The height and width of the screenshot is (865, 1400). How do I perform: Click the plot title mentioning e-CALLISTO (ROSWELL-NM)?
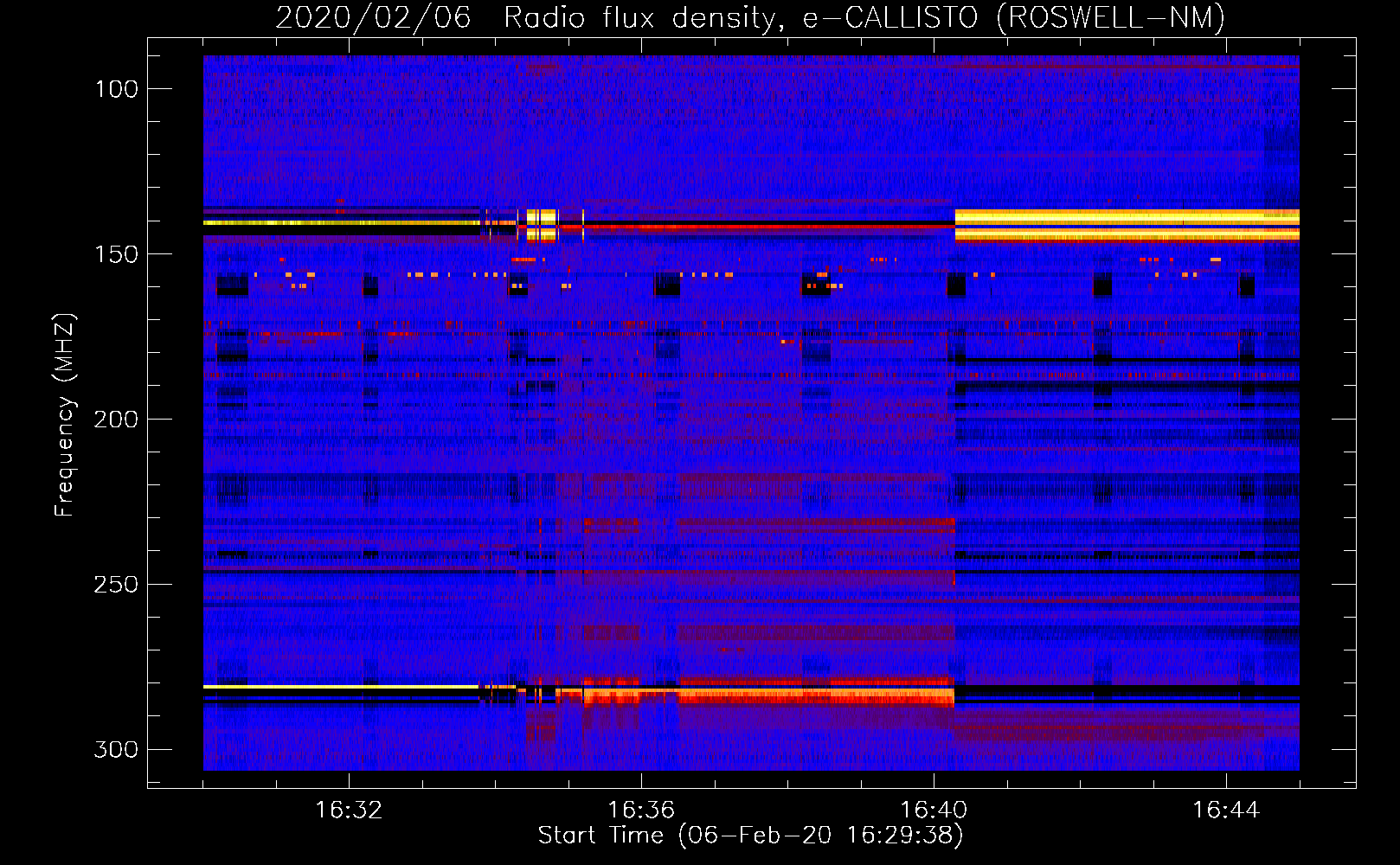coord(750,17)
